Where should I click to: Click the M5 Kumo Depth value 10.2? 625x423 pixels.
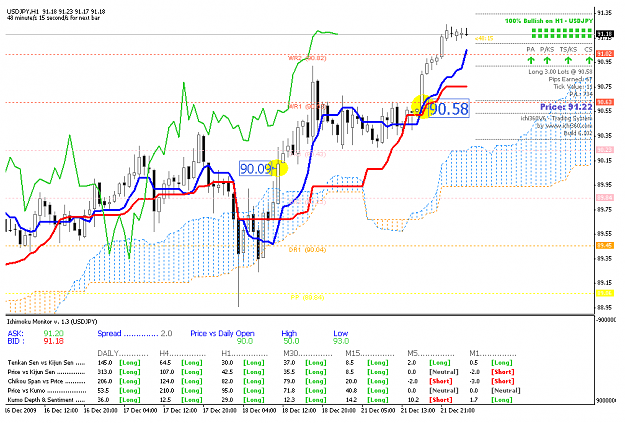click(413, 400)
